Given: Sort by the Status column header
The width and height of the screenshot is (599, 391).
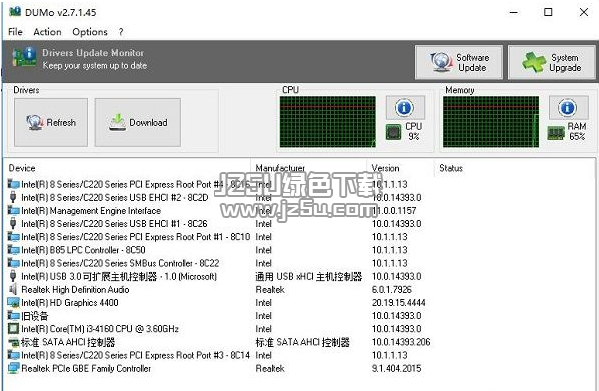Looking at the screenshot, I should click(451, 168).
